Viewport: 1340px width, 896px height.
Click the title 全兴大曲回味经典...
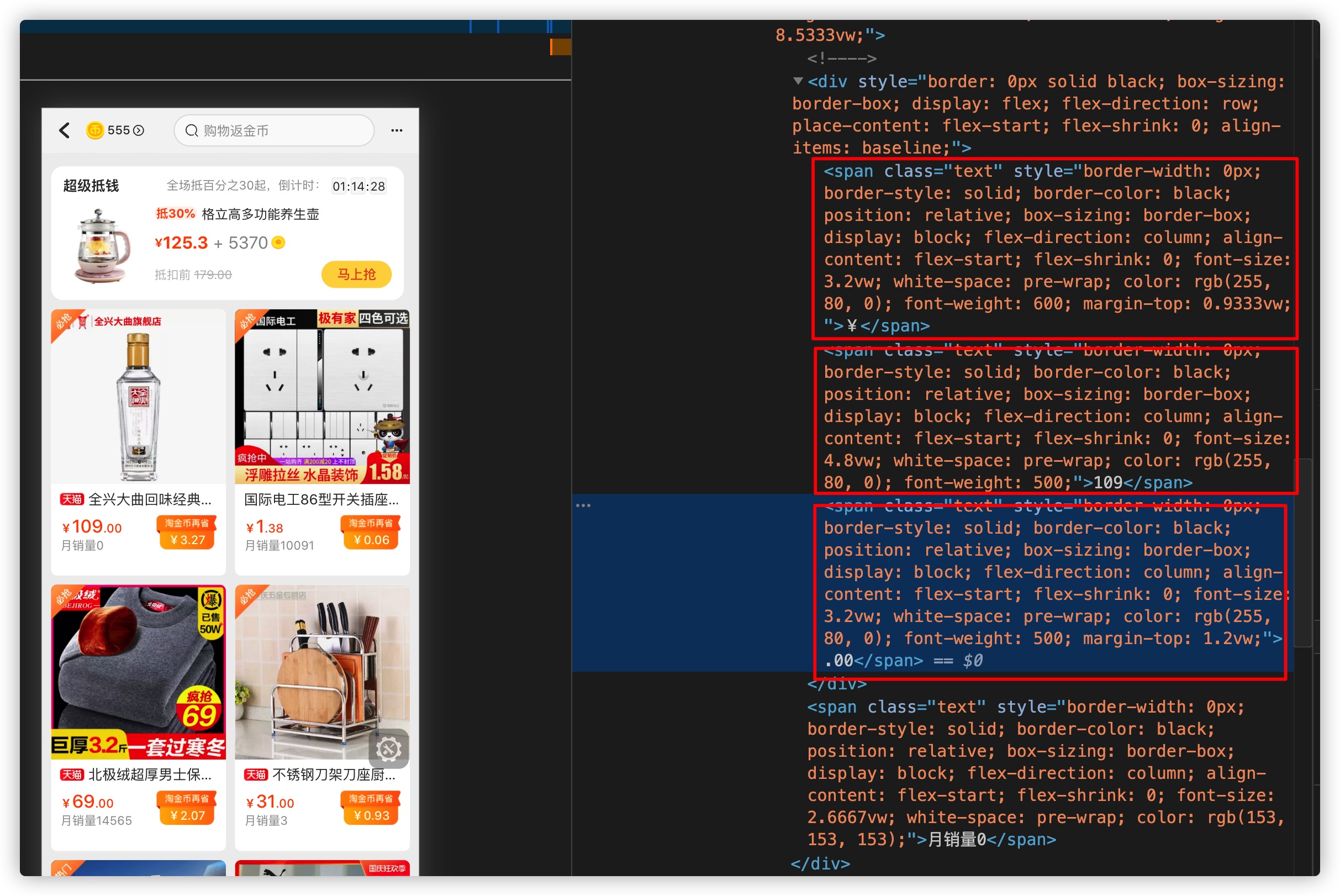(x=150, y=499)
